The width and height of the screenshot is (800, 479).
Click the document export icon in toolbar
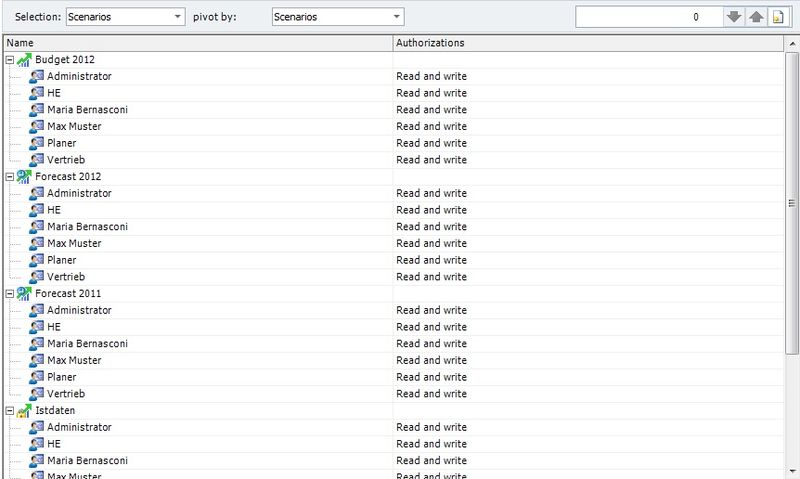point(778,17)
